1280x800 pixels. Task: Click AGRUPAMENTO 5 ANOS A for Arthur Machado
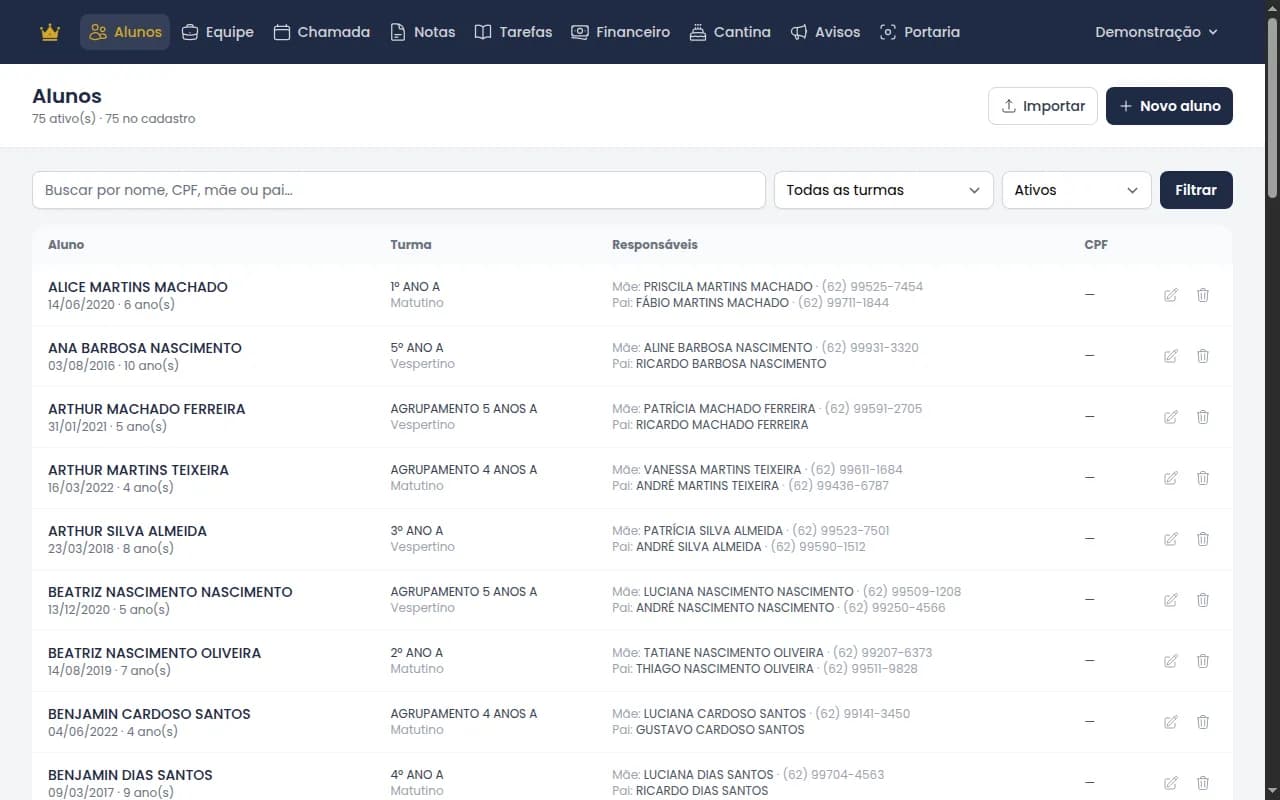464,409
